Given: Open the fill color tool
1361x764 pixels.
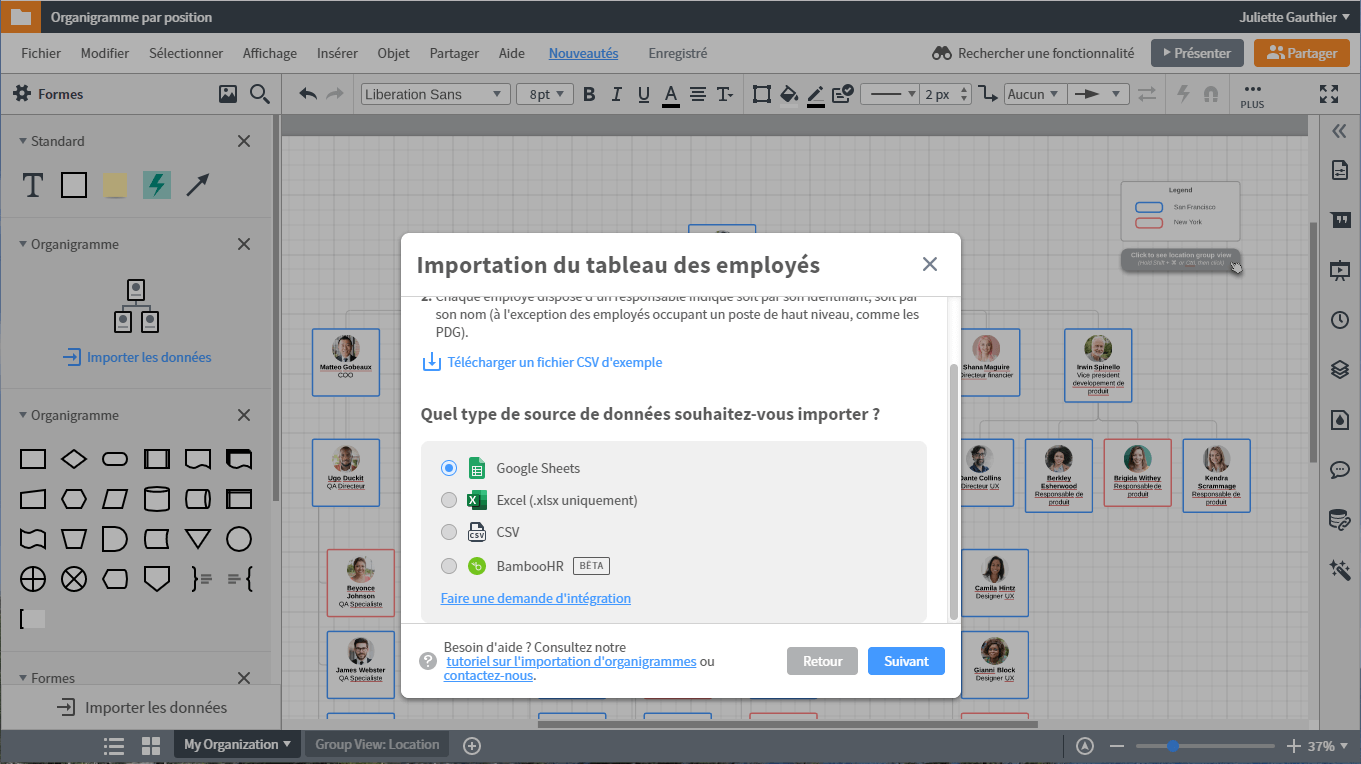Looking at the screenshot, I should click(x=789, y=93).
